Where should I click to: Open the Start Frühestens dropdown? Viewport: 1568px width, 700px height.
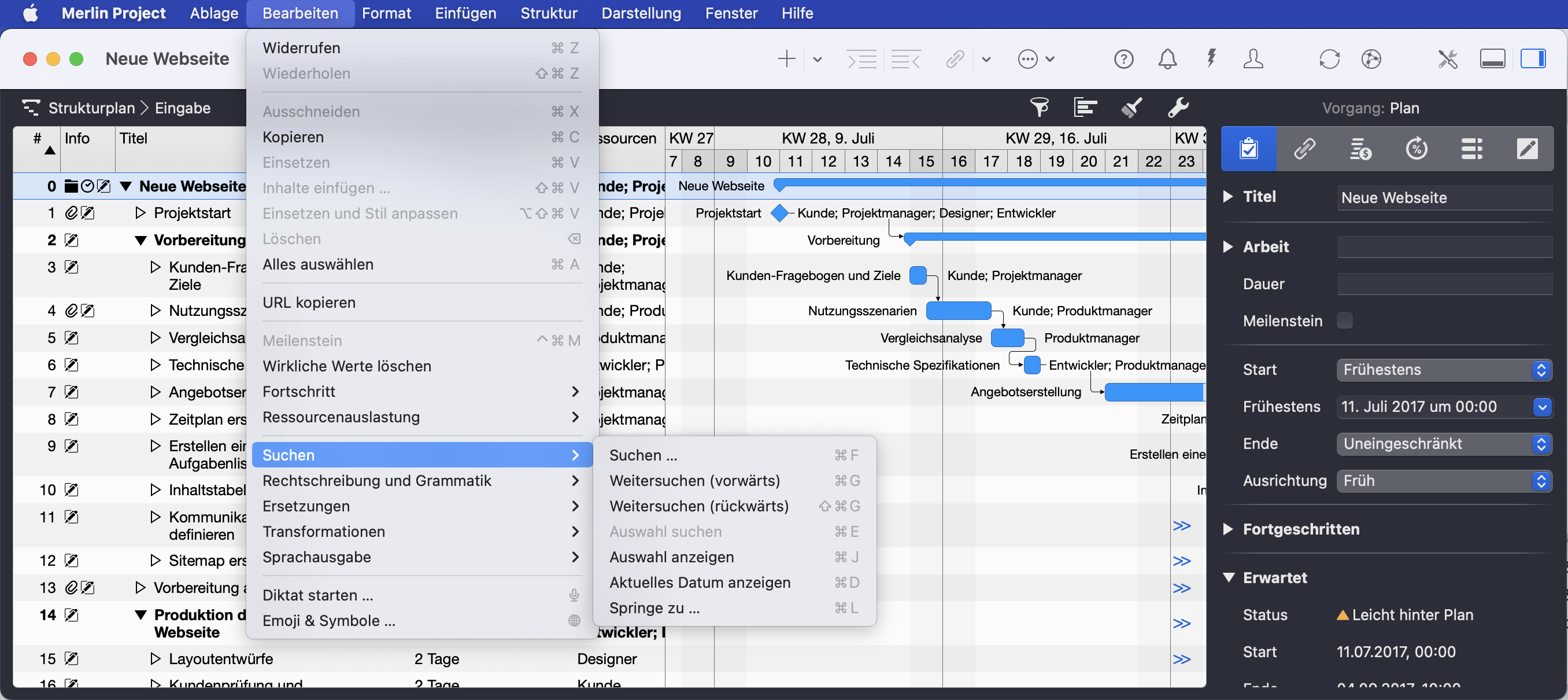(1444, 370)
